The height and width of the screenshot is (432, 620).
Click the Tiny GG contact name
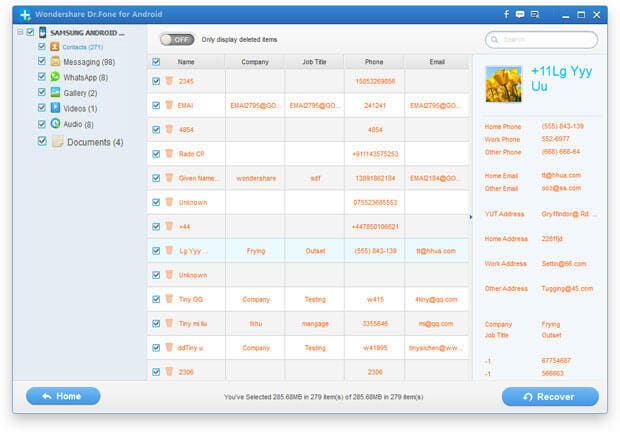pos(191,299)
